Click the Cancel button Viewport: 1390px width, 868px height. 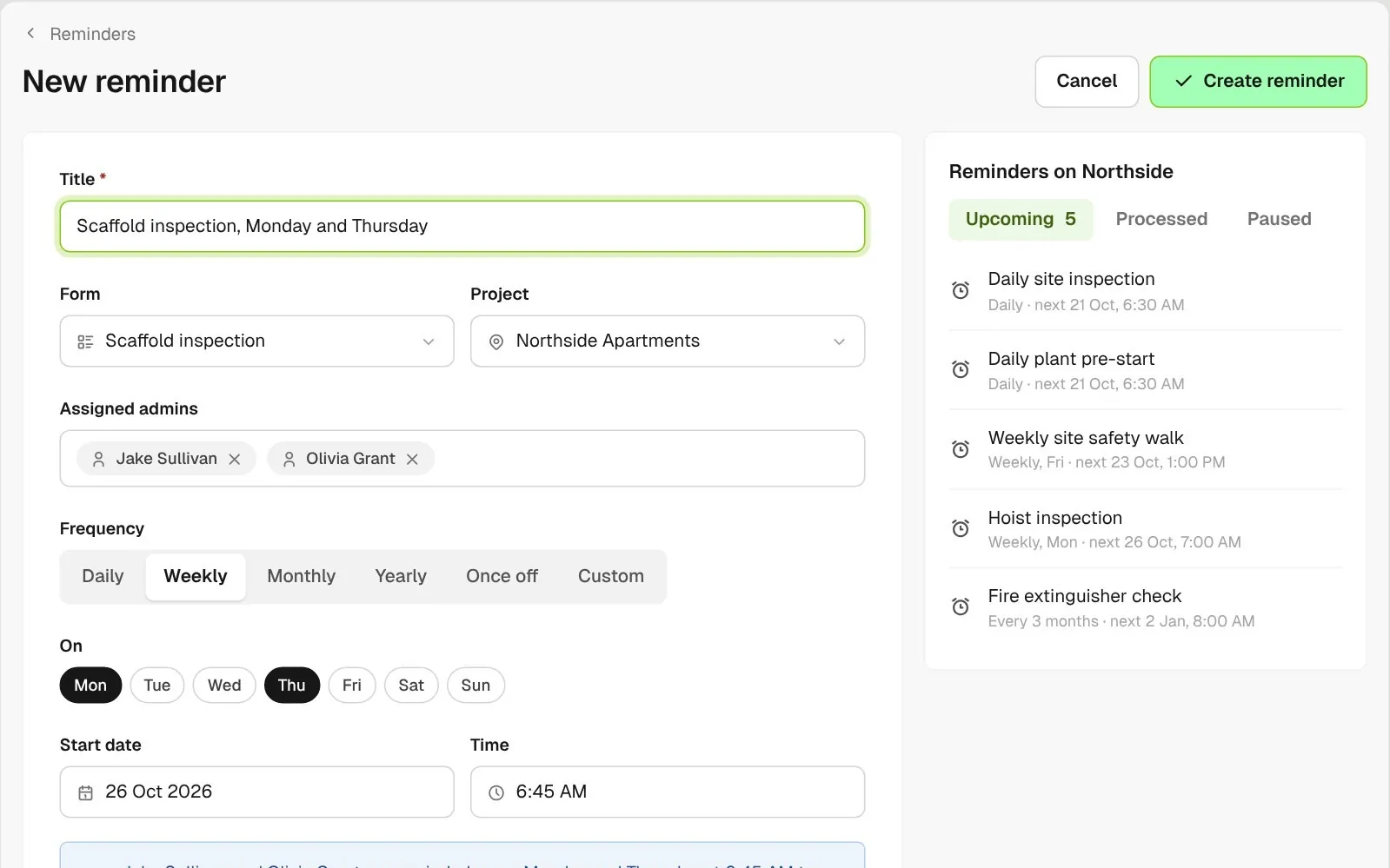(1087, 82)
